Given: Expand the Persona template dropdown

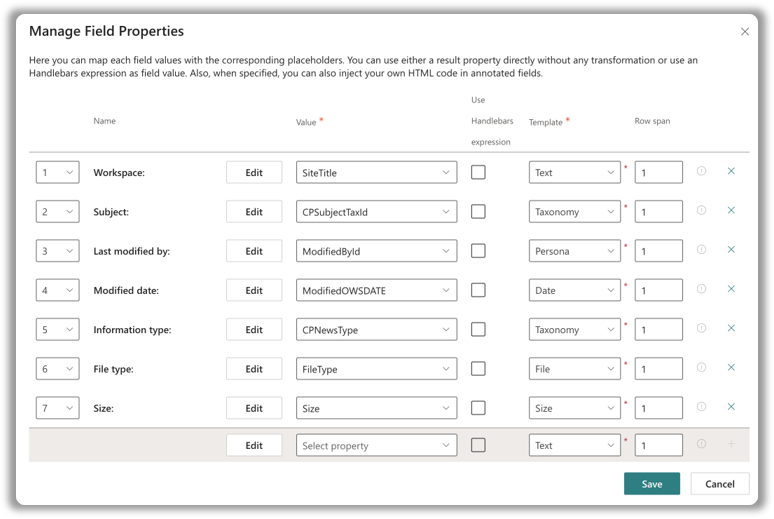Looking at the screenshot, I should pyautogui.click(x=574, y=251).
